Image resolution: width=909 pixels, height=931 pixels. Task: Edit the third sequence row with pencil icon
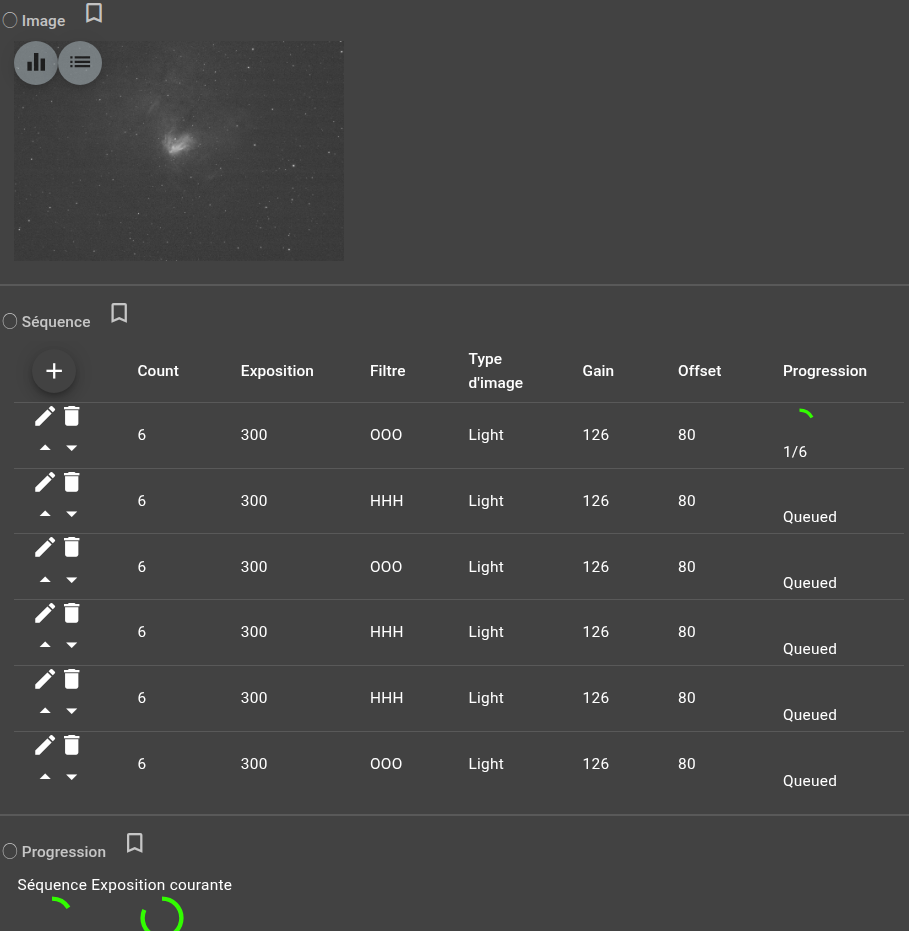[x=45, y=547]
